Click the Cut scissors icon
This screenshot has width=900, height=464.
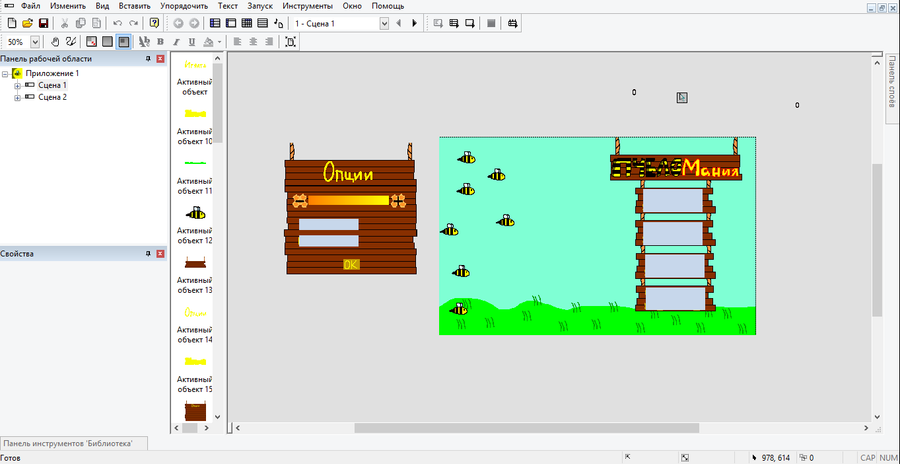click(64, 24)
